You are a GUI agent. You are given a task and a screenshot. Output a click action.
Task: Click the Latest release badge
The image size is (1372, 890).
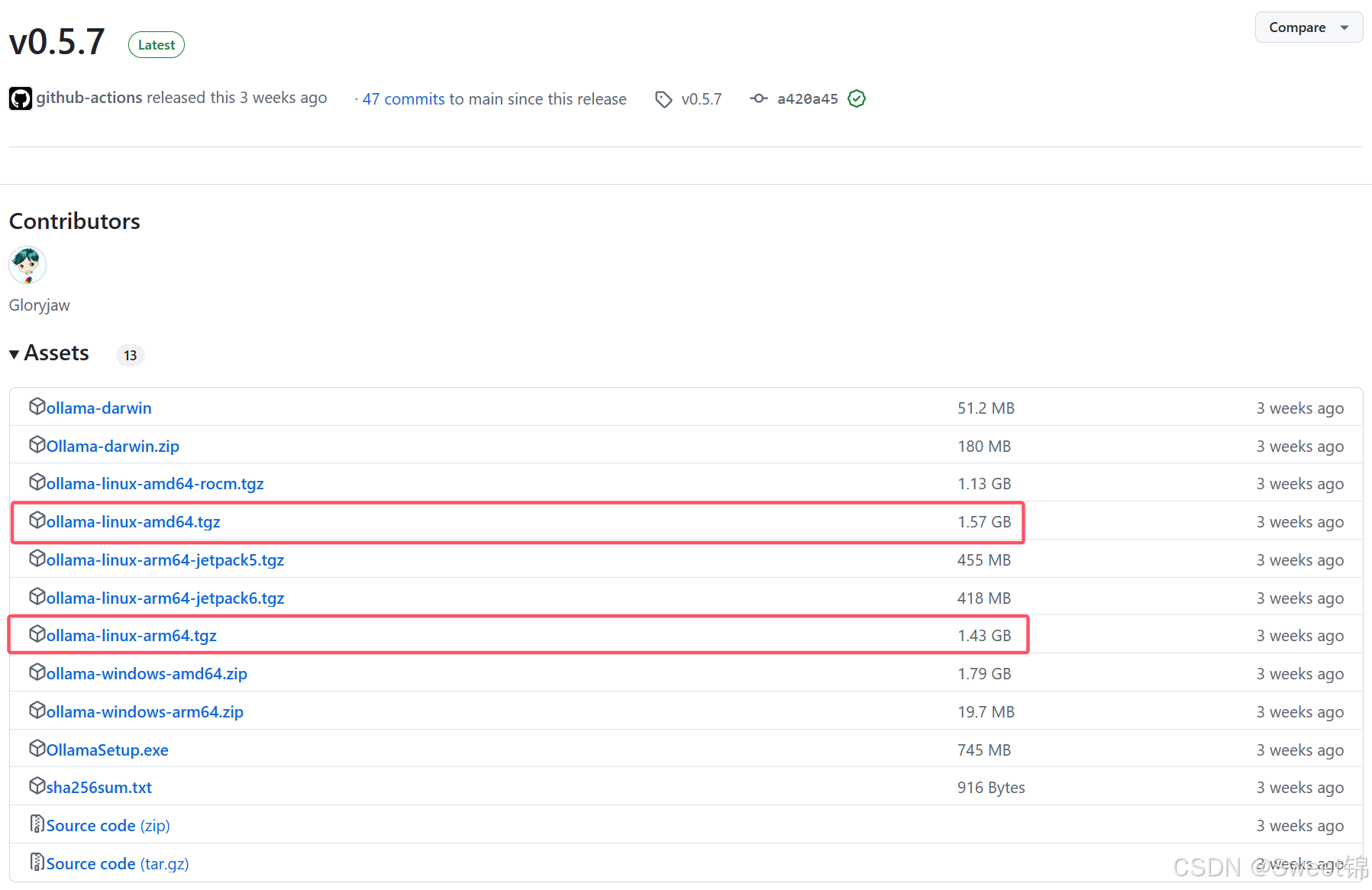157,45
